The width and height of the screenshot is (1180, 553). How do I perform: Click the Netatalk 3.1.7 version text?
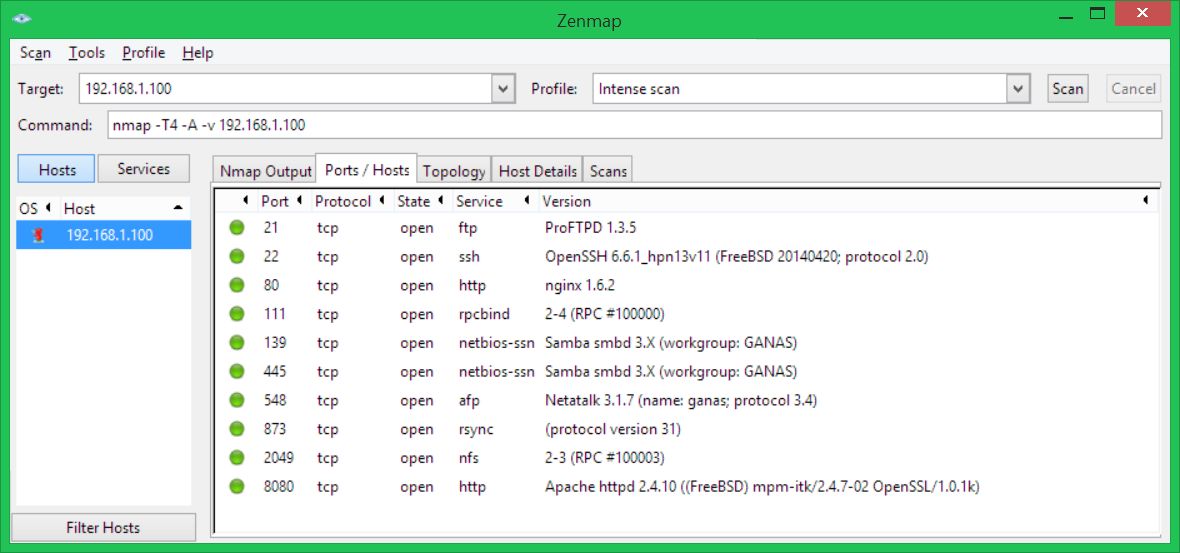coord(681,400)
